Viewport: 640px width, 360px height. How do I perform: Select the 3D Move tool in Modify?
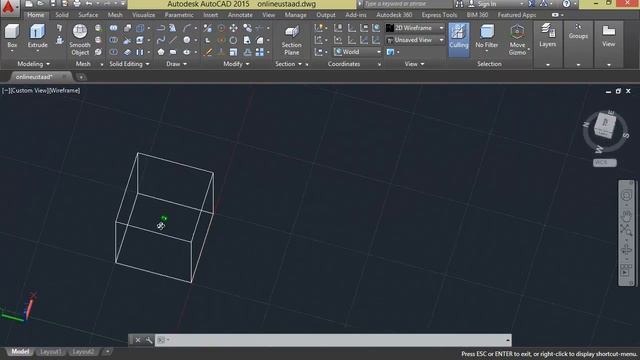click(x=233, y=28)
